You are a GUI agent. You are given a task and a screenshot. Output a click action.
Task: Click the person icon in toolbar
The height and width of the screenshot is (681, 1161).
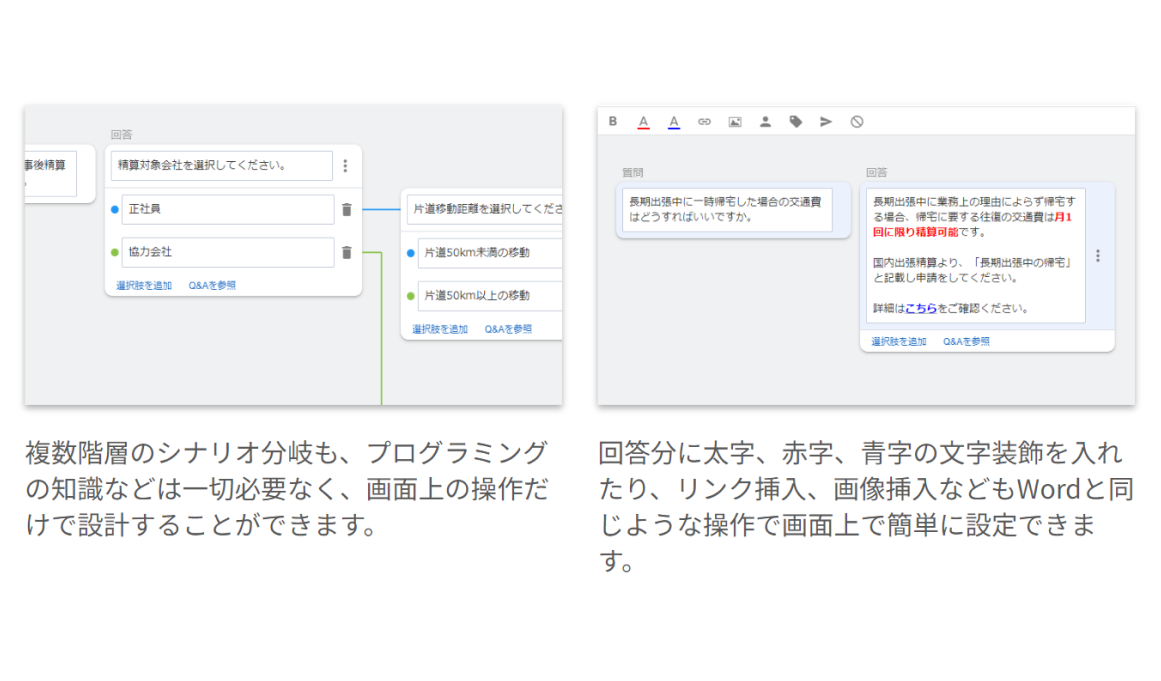(x=765, y=122)
